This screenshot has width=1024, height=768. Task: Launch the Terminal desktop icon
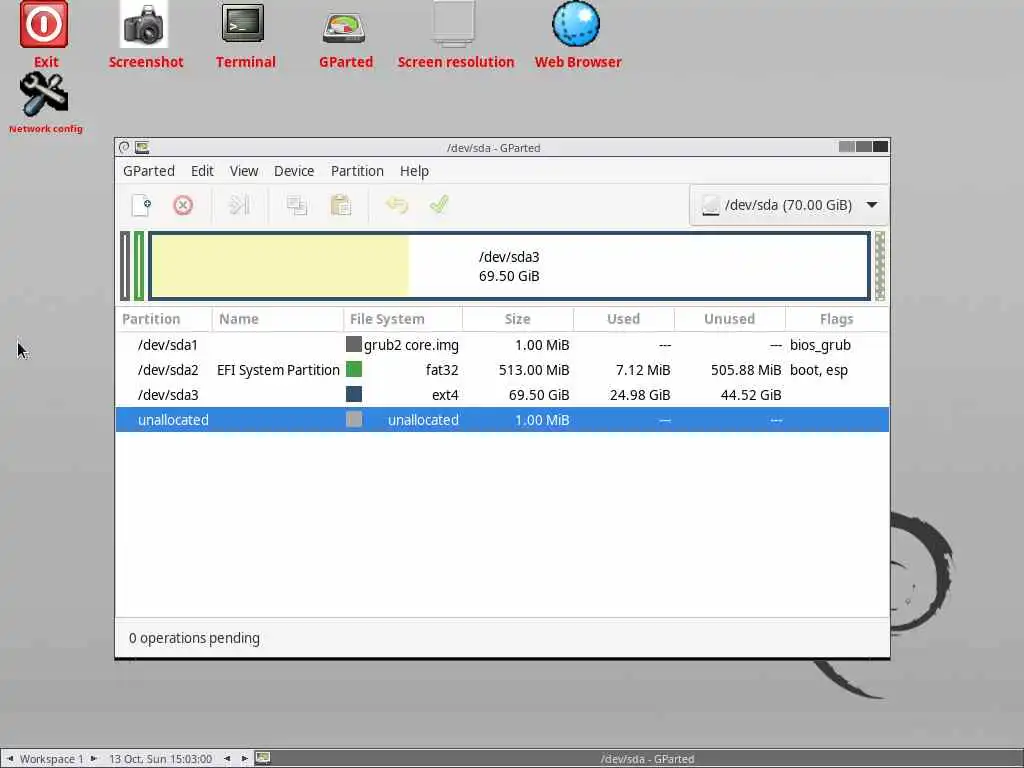[243, 24]
